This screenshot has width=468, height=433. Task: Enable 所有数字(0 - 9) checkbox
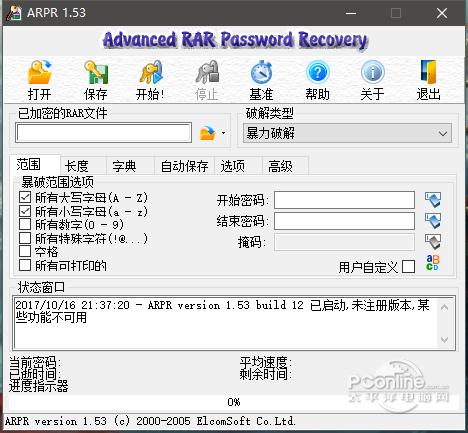(25, 224)
